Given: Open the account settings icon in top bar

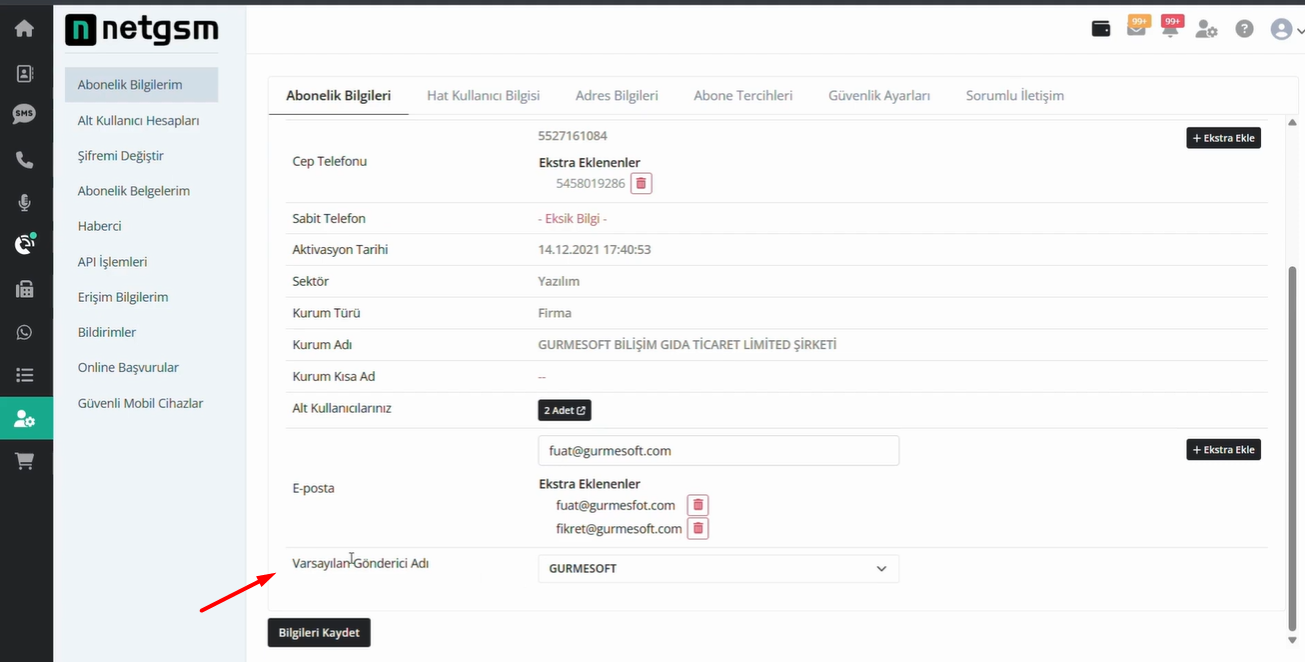Looking at the screenshot, I should [1207, 29].
